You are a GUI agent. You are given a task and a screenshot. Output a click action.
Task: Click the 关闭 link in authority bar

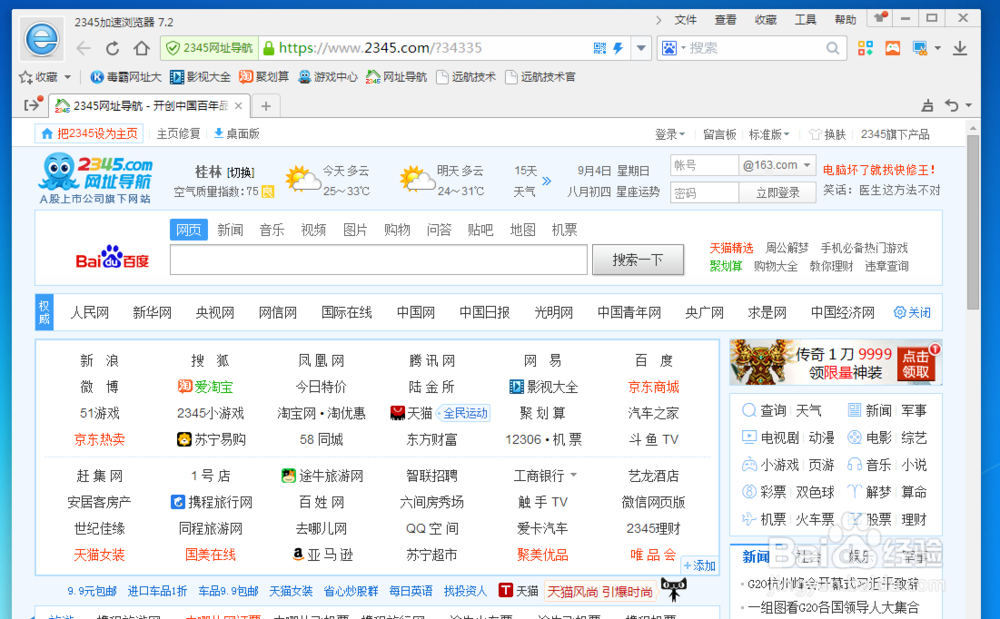coord(913,313)
